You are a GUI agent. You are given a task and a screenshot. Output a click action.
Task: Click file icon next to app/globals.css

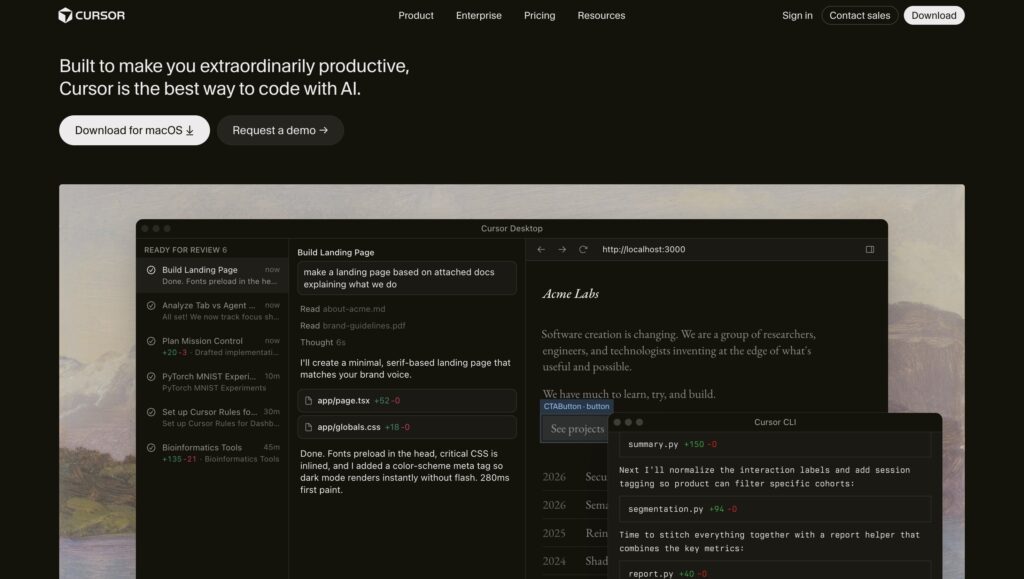(308, 427)
